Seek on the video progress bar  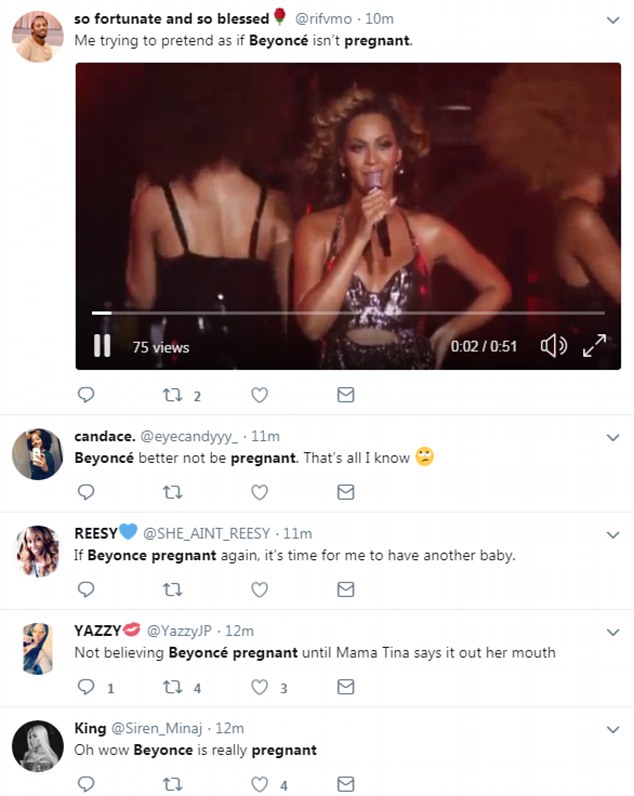pos(348,313)
